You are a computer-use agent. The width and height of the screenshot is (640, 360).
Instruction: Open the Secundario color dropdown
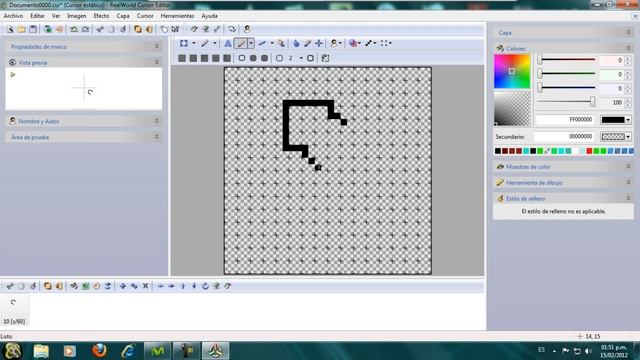coord(628,136)
